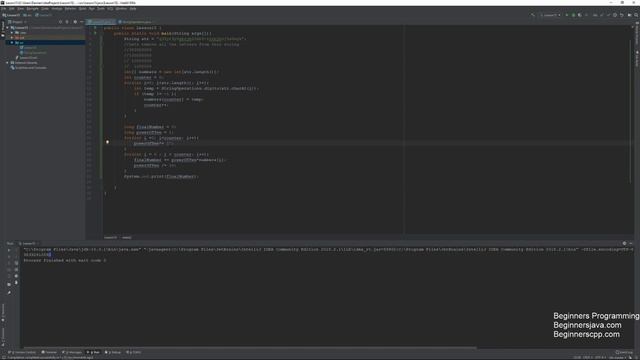The height and width of the screenshot is (360, 640).
Task: Click the Run console horizontal scrollbar
Action: point(249,348)
